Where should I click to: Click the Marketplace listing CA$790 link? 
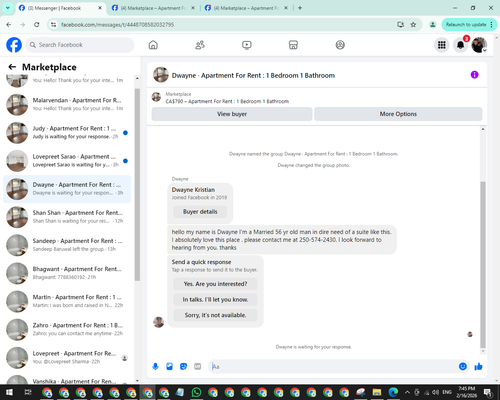pos(227,101)
